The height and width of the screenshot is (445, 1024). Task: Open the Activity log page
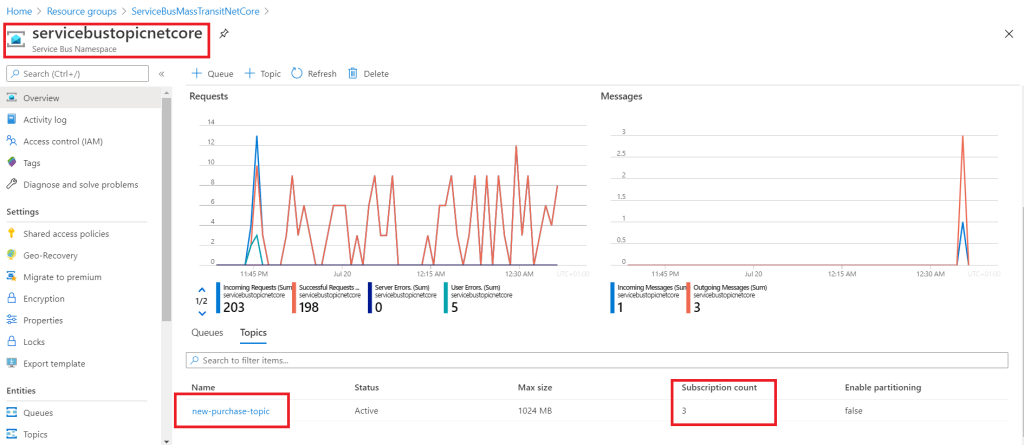point(44,120)
